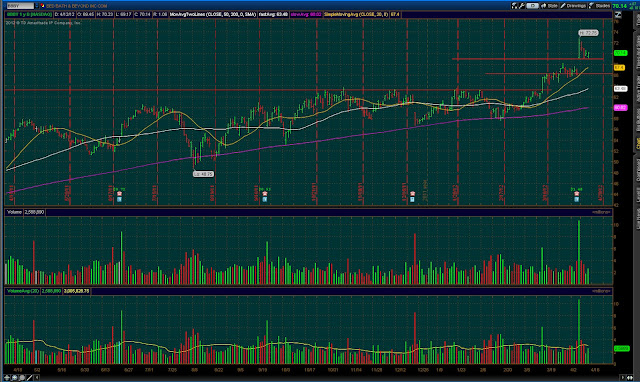The image size is (640, 382).
Task: Click the first earnings phone icon near 6/27
Action: pos(119,194)
